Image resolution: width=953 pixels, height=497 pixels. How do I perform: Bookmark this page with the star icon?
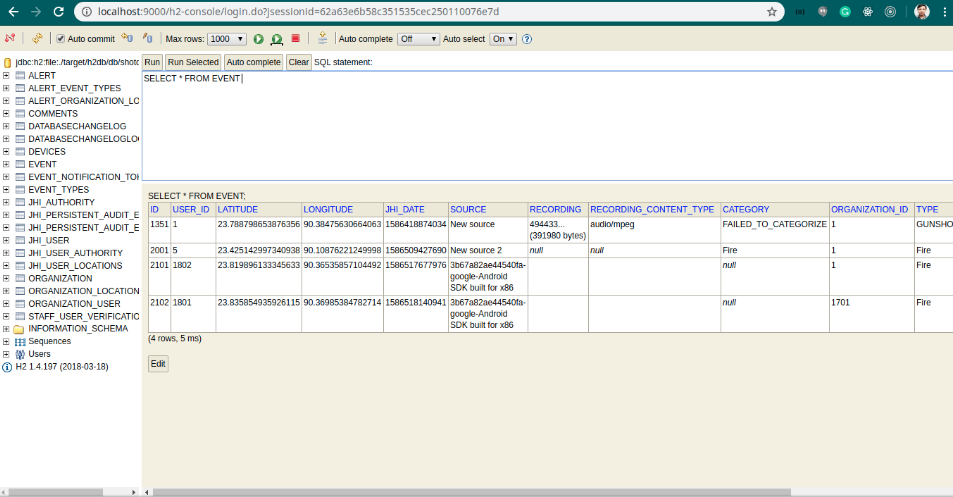coord(772,12)
